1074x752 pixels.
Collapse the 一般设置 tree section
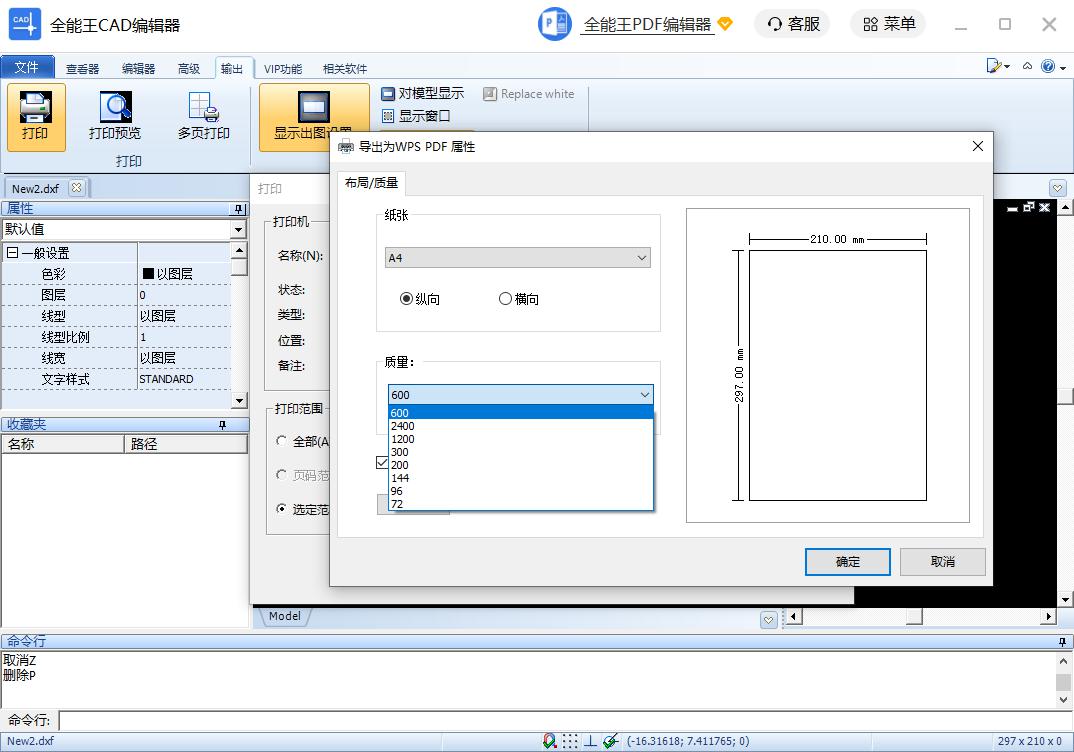pyautogui.click(x=13, y=253)
